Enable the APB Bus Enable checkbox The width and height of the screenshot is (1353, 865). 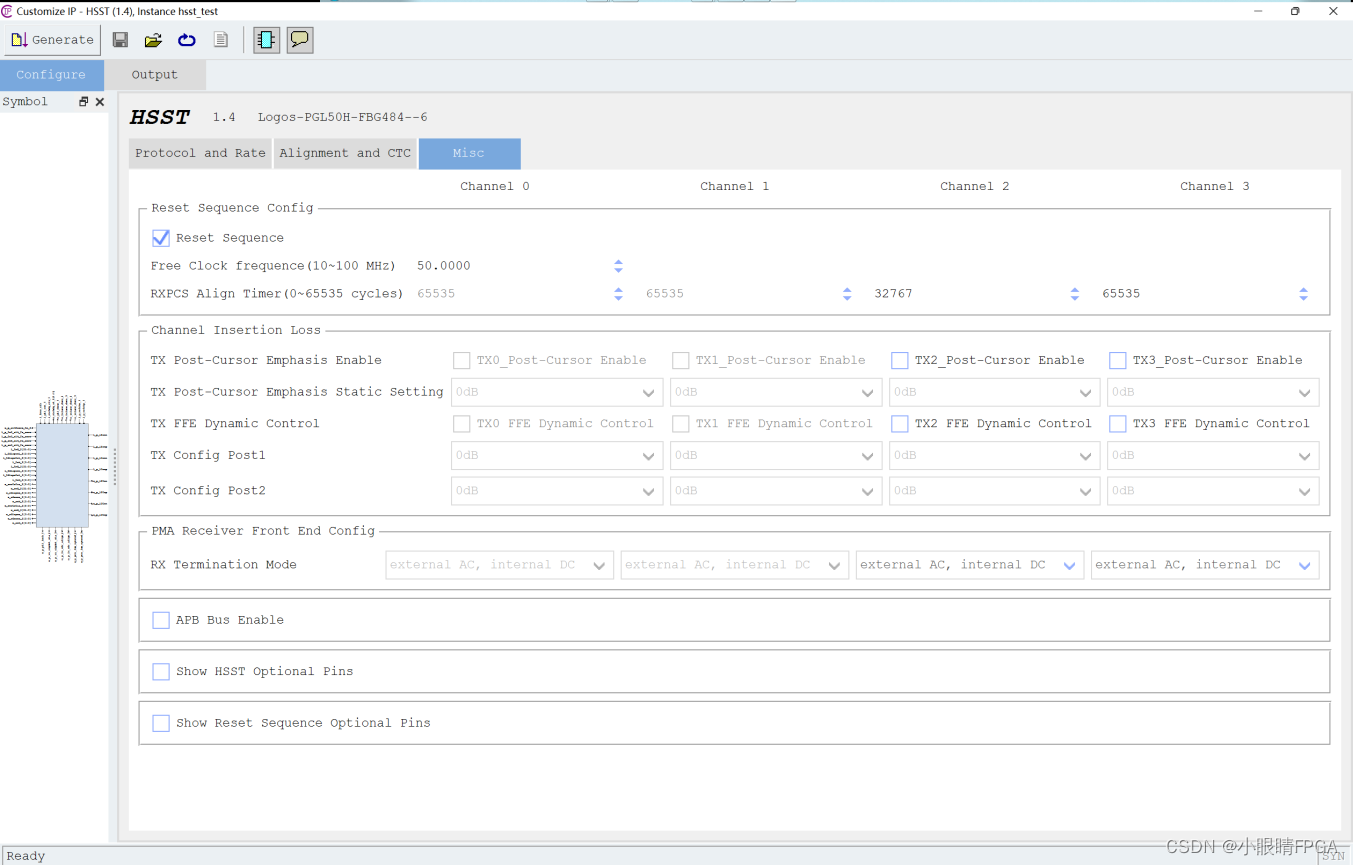pyautogui.click(x=161, y=620)
